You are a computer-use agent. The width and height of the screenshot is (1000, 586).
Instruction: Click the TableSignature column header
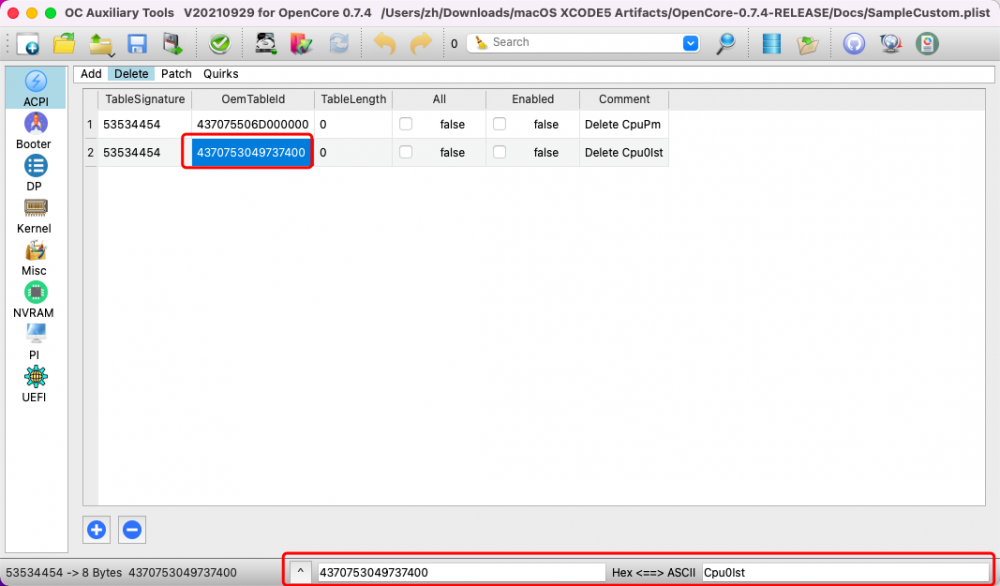(145, 99)
